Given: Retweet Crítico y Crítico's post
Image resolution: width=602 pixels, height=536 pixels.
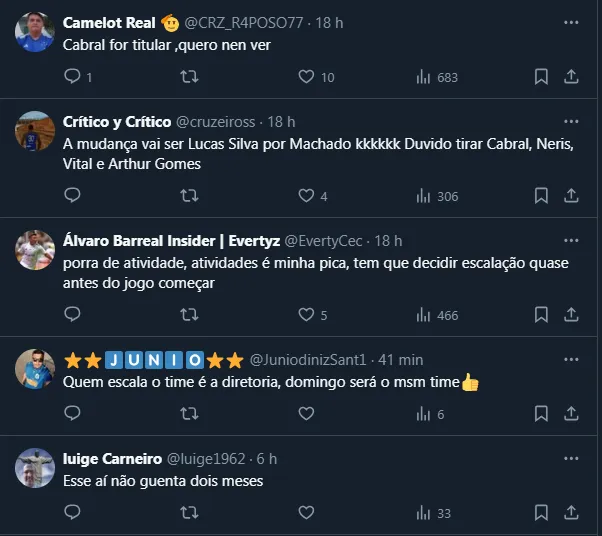Looking at the screenshot, I should 188,196.
